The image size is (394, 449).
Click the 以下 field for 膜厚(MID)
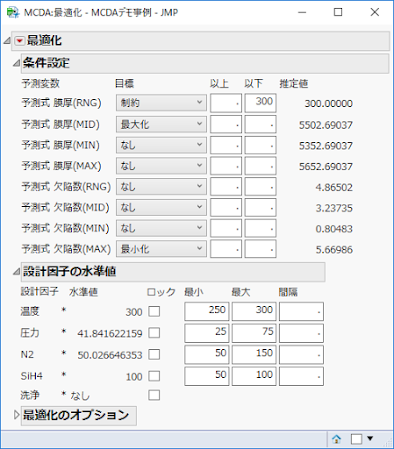(260, 124)
